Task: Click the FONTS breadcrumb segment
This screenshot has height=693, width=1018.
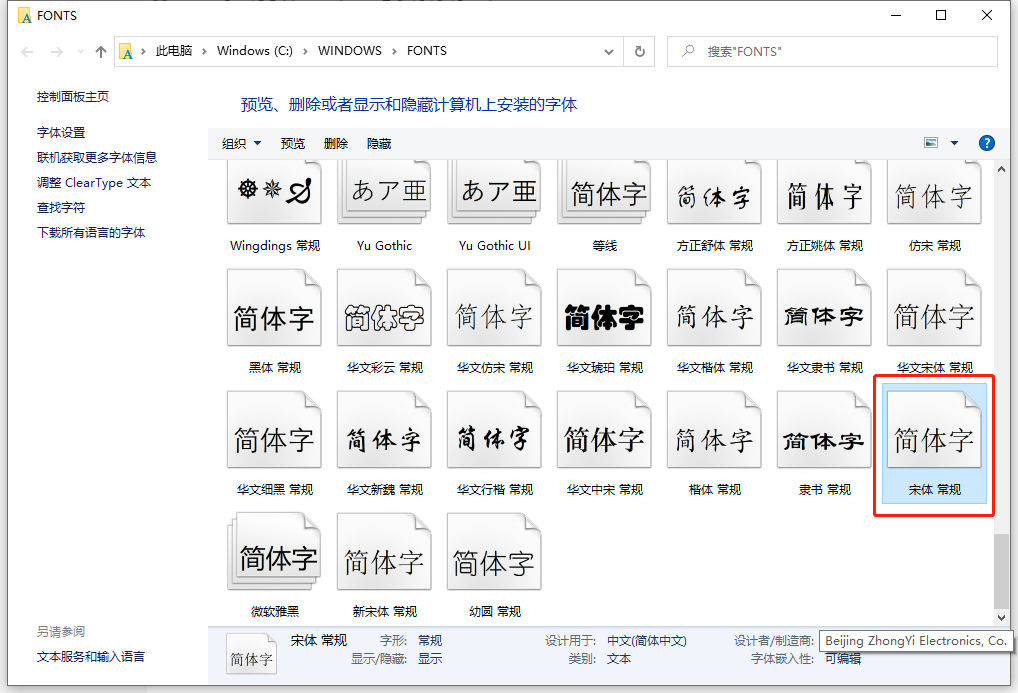Action: pos(427,51)
